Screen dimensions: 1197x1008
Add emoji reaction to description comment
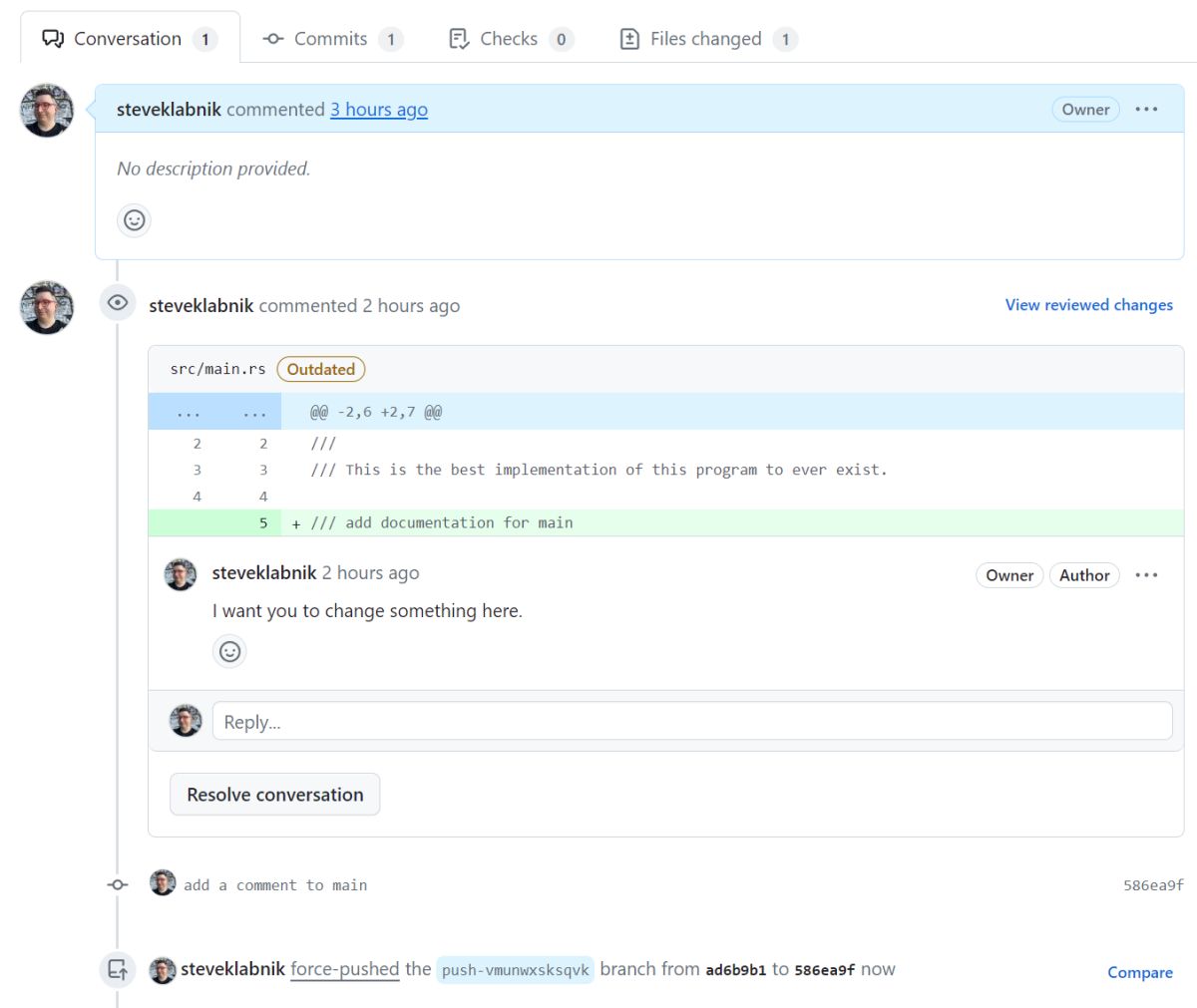134,219
